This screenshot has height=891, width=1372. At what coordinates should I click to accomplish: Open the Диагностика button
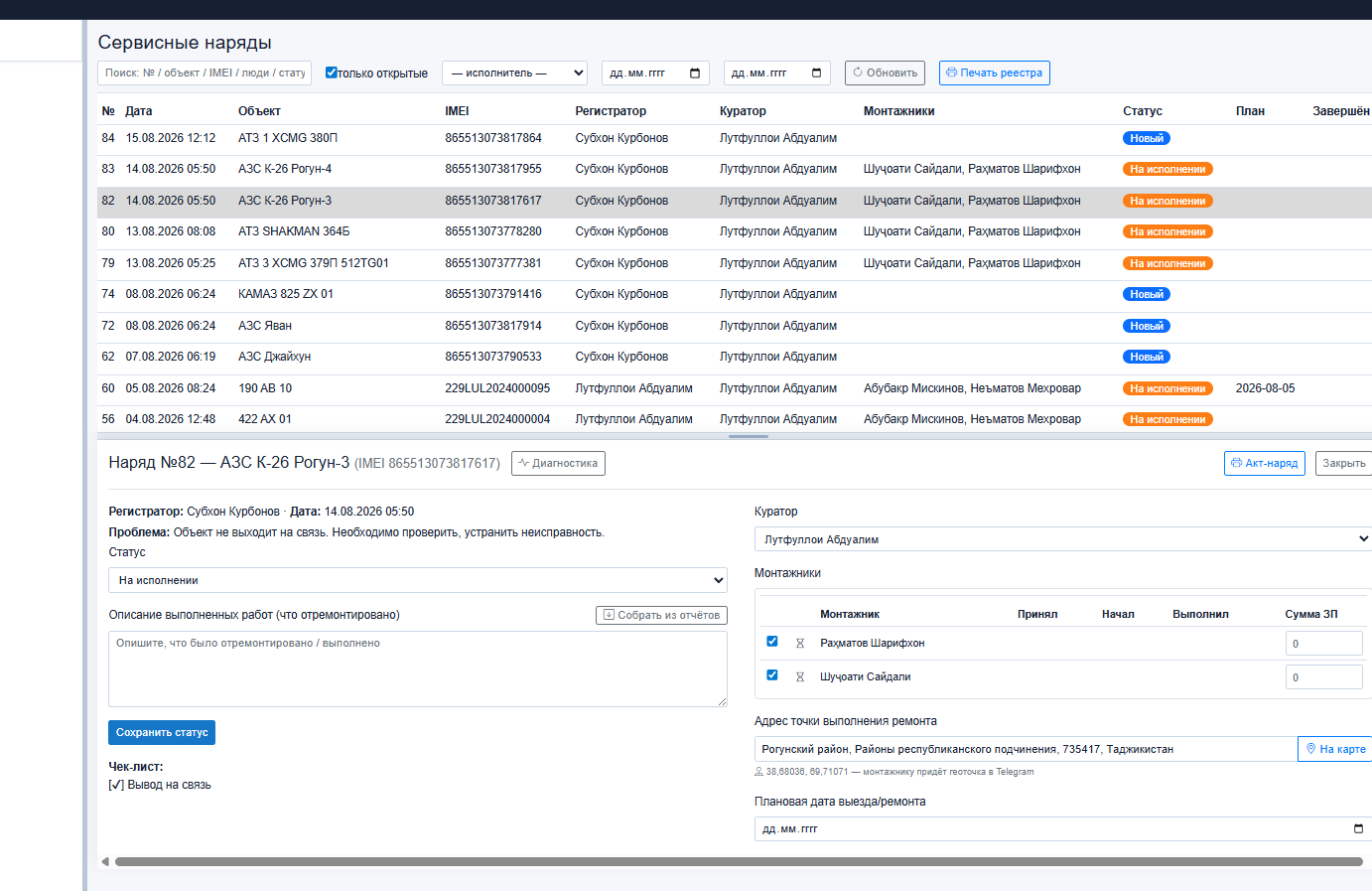click(558, 464)
